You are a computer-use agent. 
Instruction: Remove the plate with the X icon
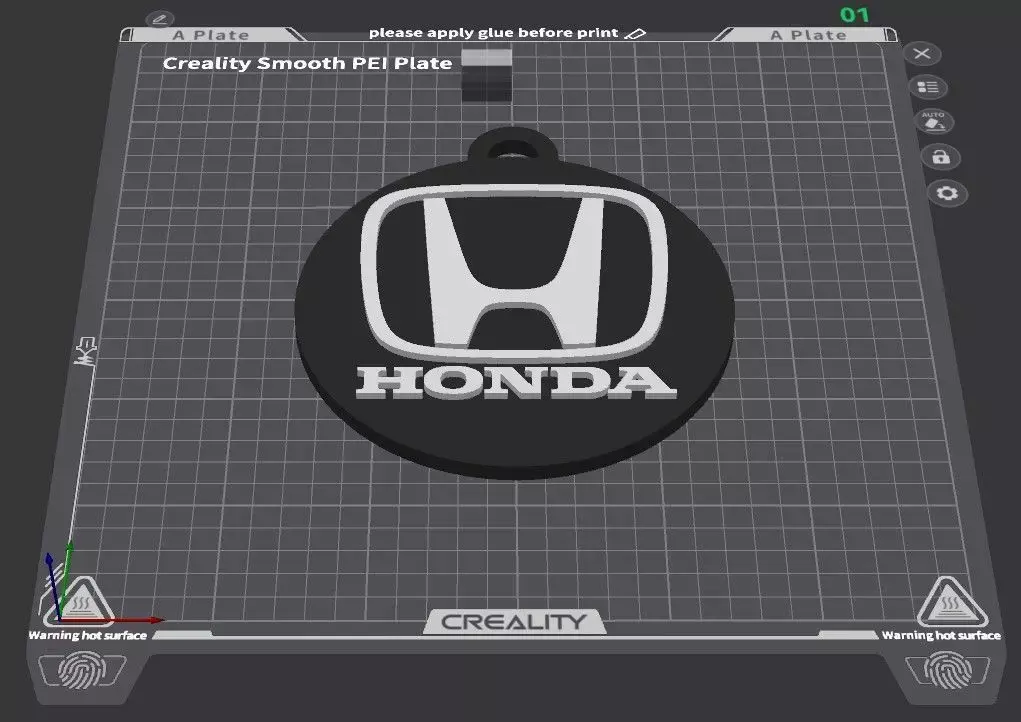[922, 53]
